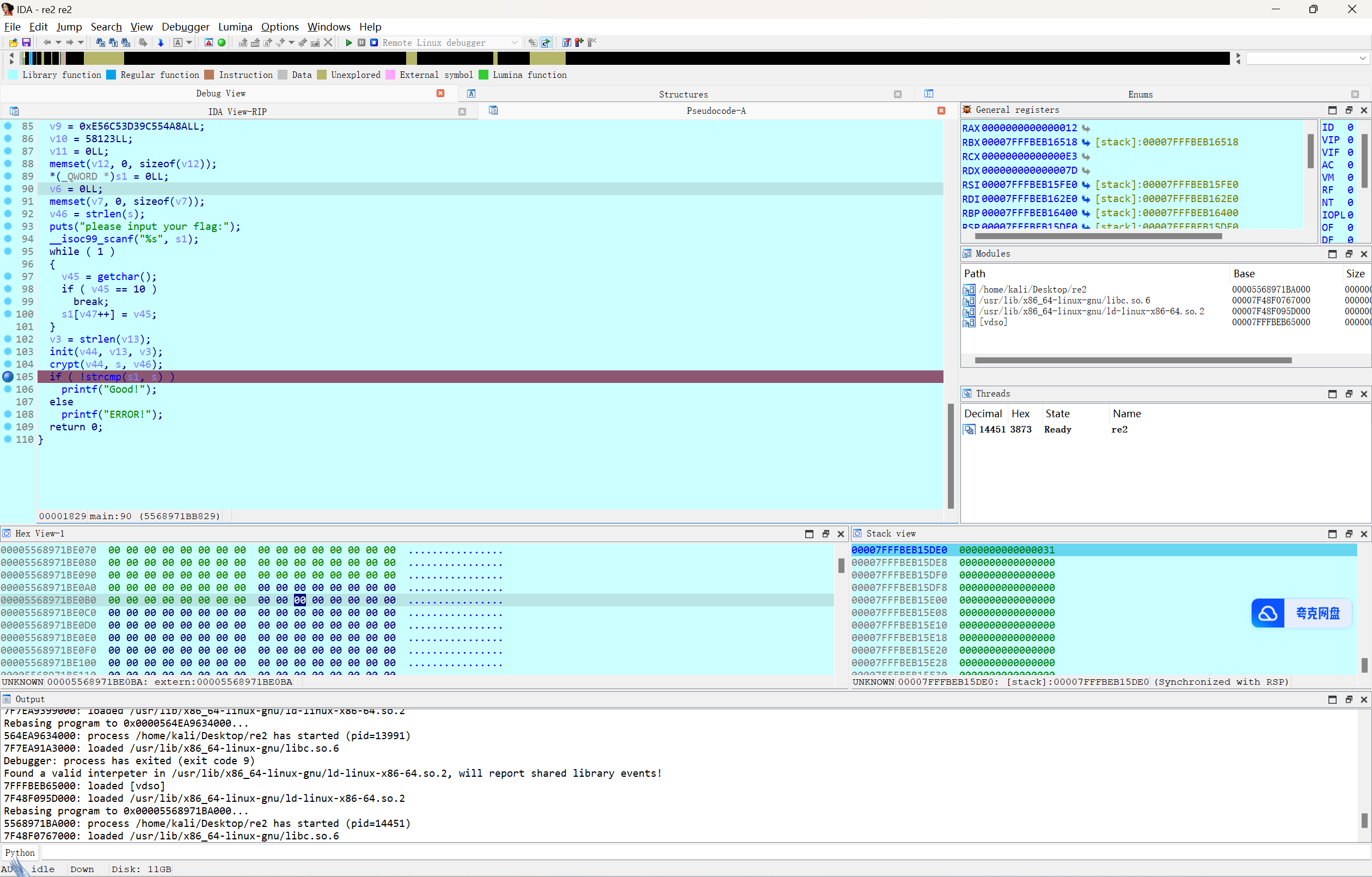This screenshot has height=877, width=1372.
Task: Click the red warning triangle icon
Action: tap(209, 43)
